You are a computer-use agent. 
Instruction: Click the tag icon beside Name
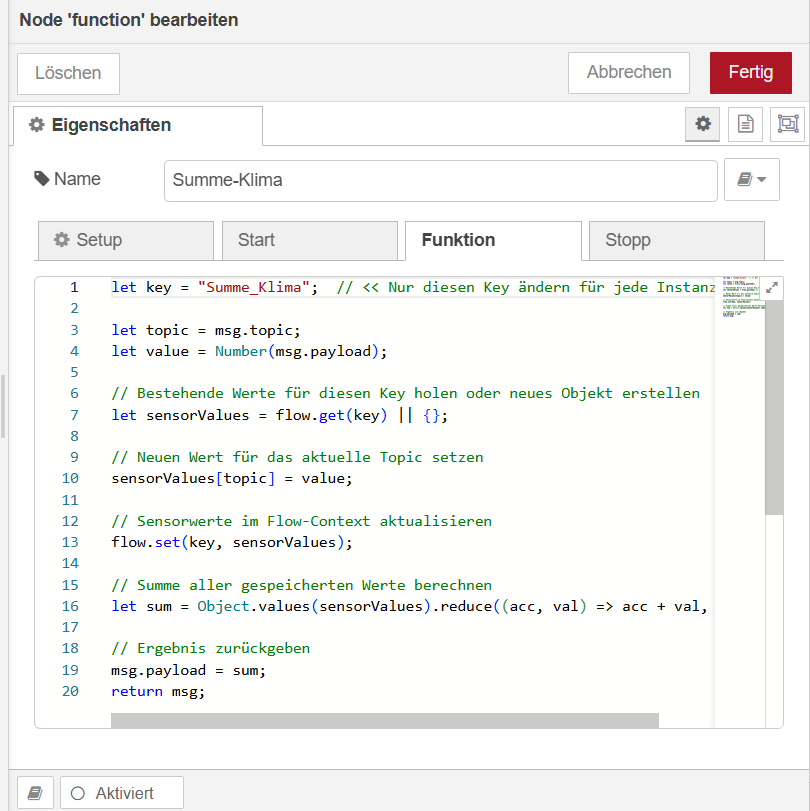(41, 179)
